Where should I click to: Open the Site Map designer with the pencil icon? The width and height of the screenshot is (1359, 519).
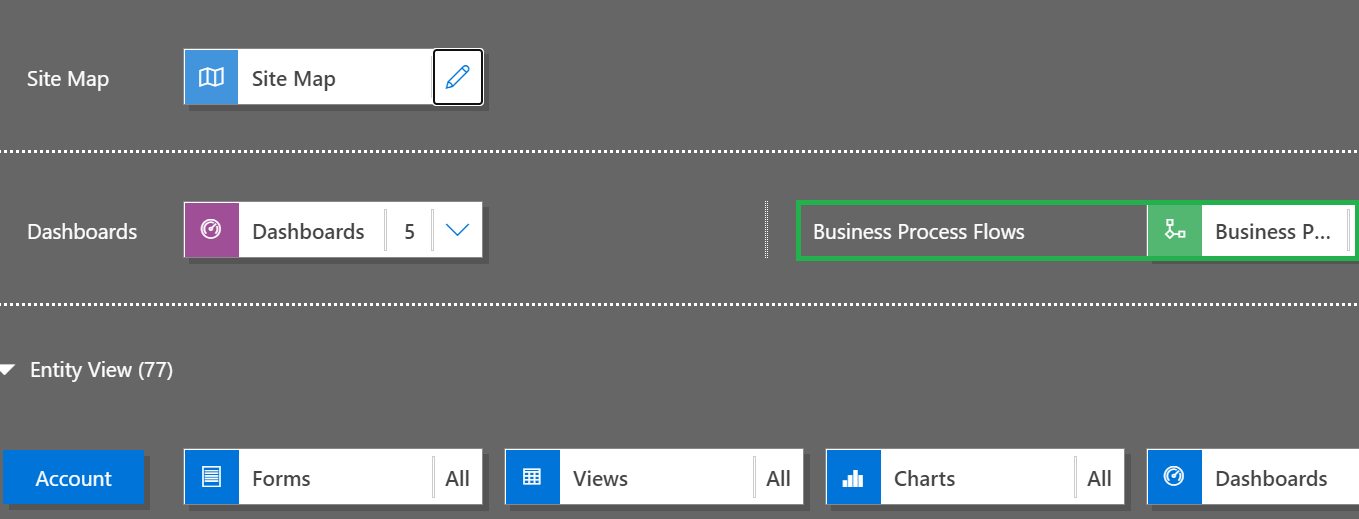pos(458,78)
